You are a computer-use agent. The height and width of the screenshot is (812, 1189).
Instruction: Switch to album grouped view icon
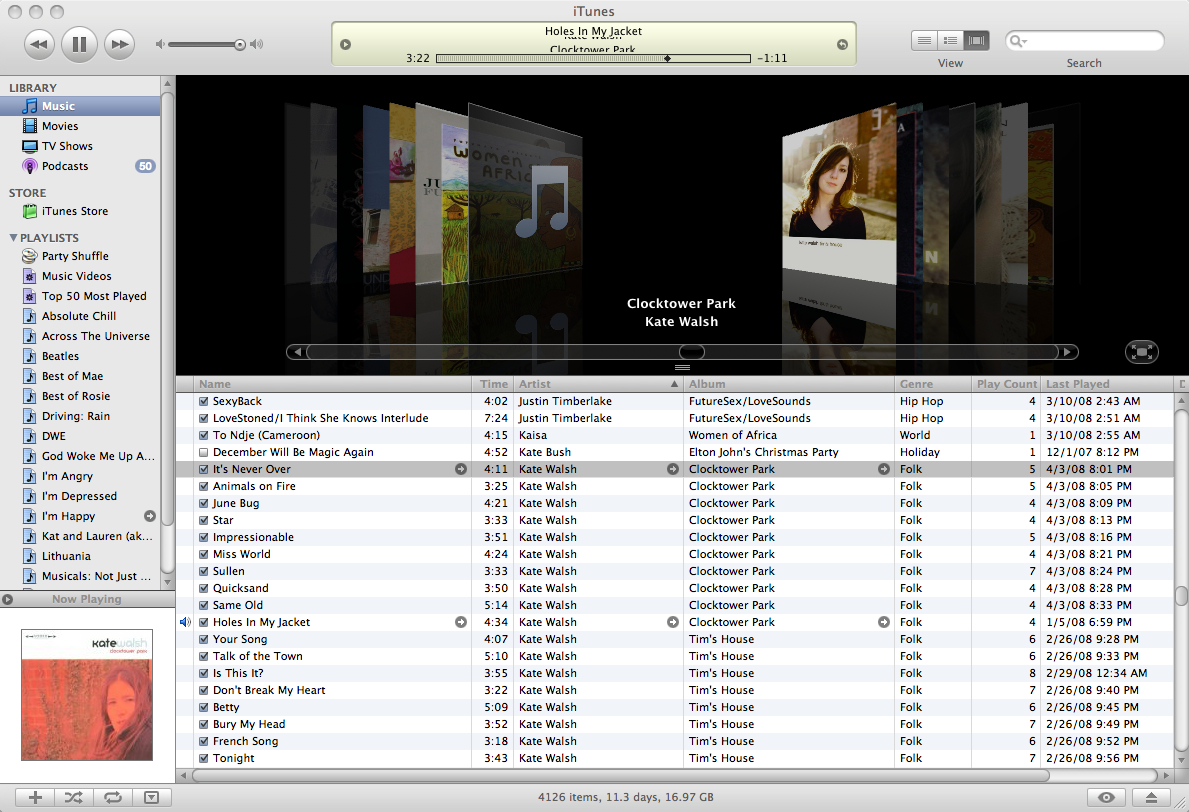(x=950, y=41)
